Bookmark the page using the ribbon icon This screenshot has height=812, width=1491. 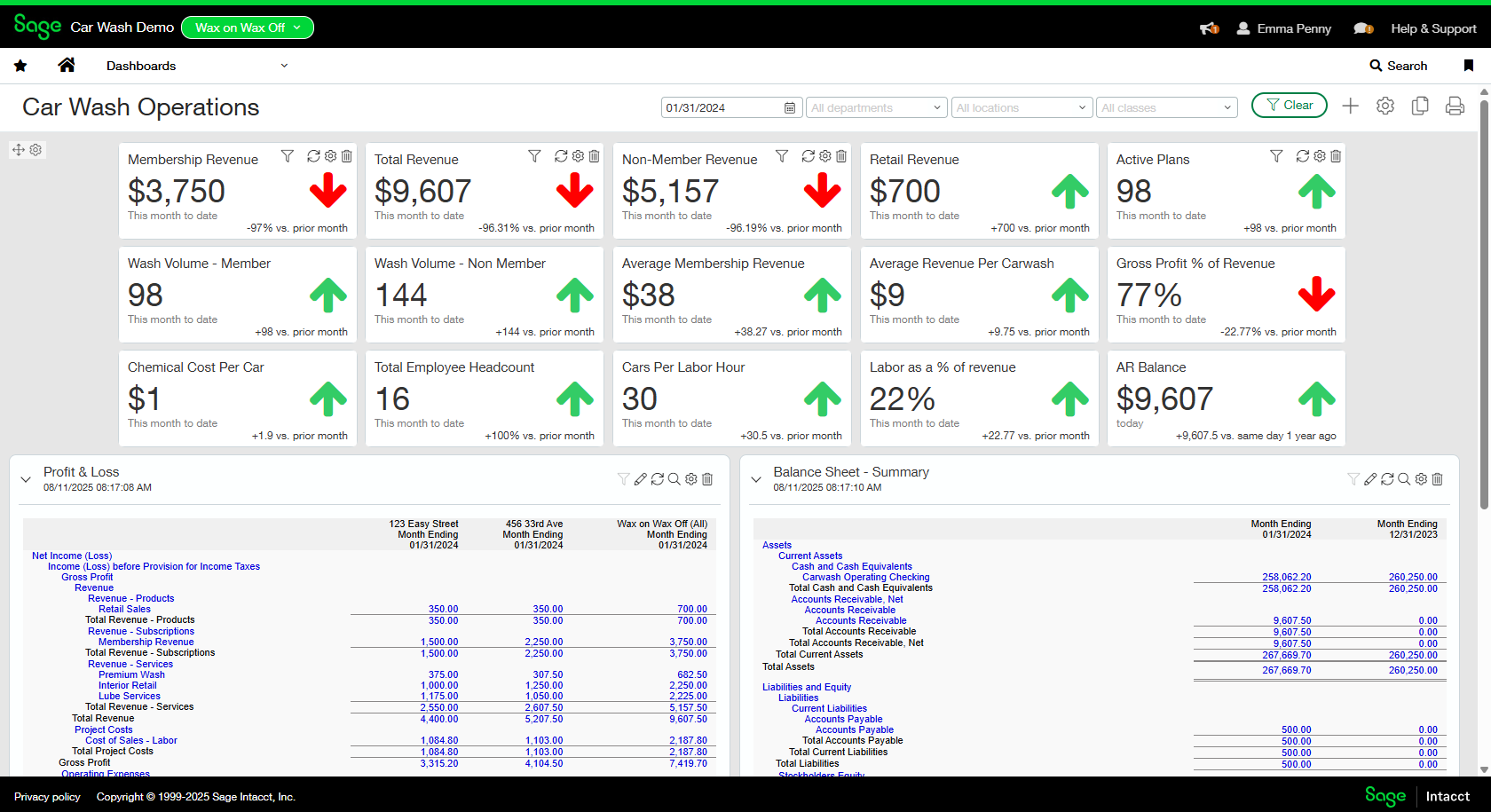[1469, 65]
